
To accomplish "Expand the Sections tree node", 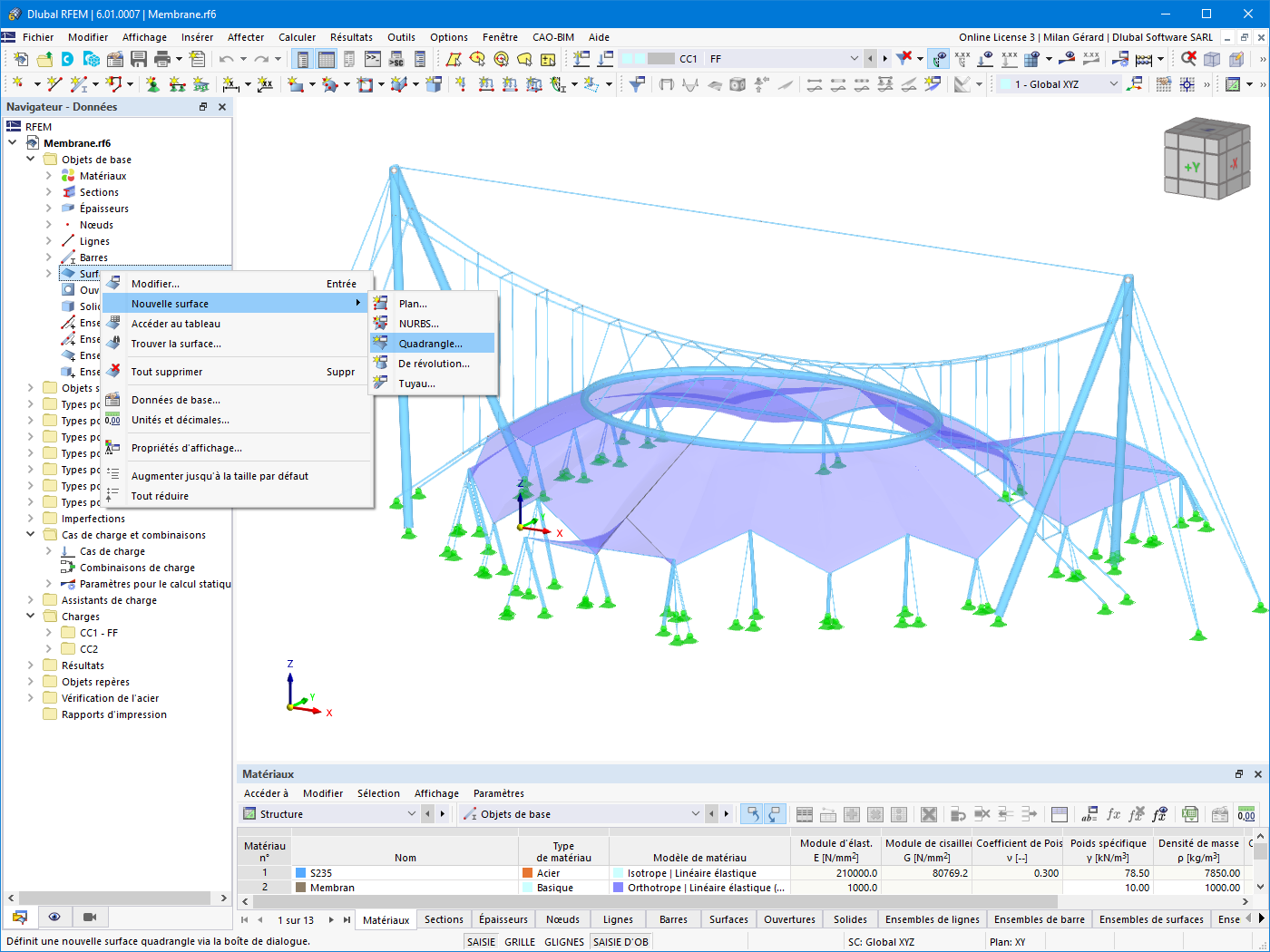I will click(x=49, y=192).
